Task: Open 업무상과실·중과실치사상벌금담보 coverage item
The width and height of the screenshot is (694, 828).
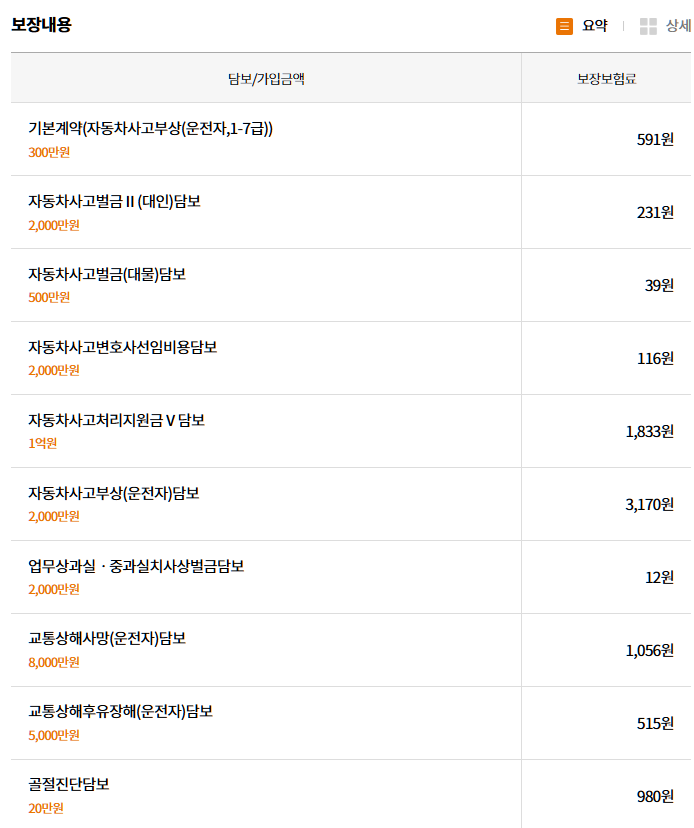Action: click(x=136, y=566)
